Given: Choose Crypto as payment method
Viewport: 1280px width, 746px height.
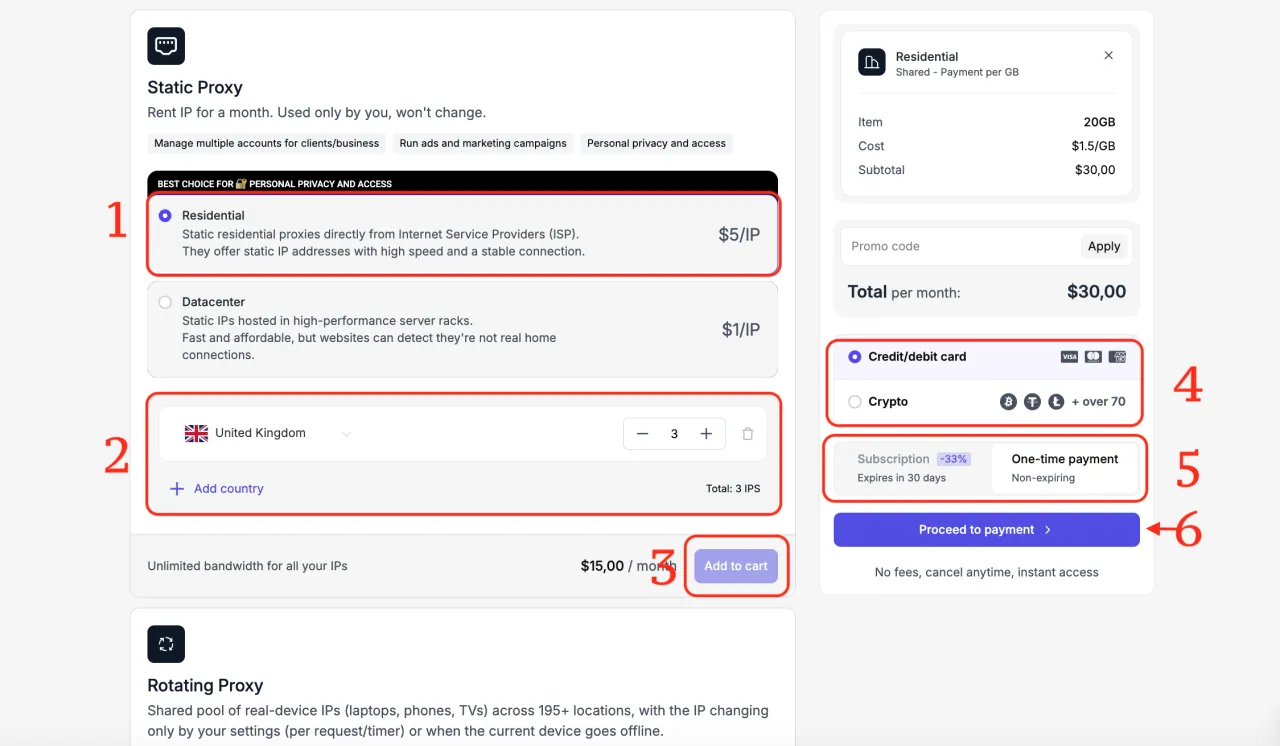Looking at the screenshot, I should coord(854,402).
